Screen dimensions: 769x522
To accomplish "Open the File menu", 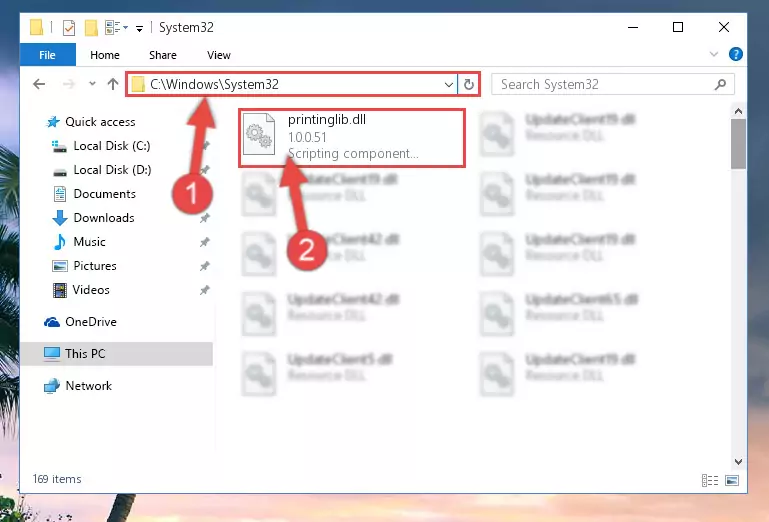I will [48, 55].
